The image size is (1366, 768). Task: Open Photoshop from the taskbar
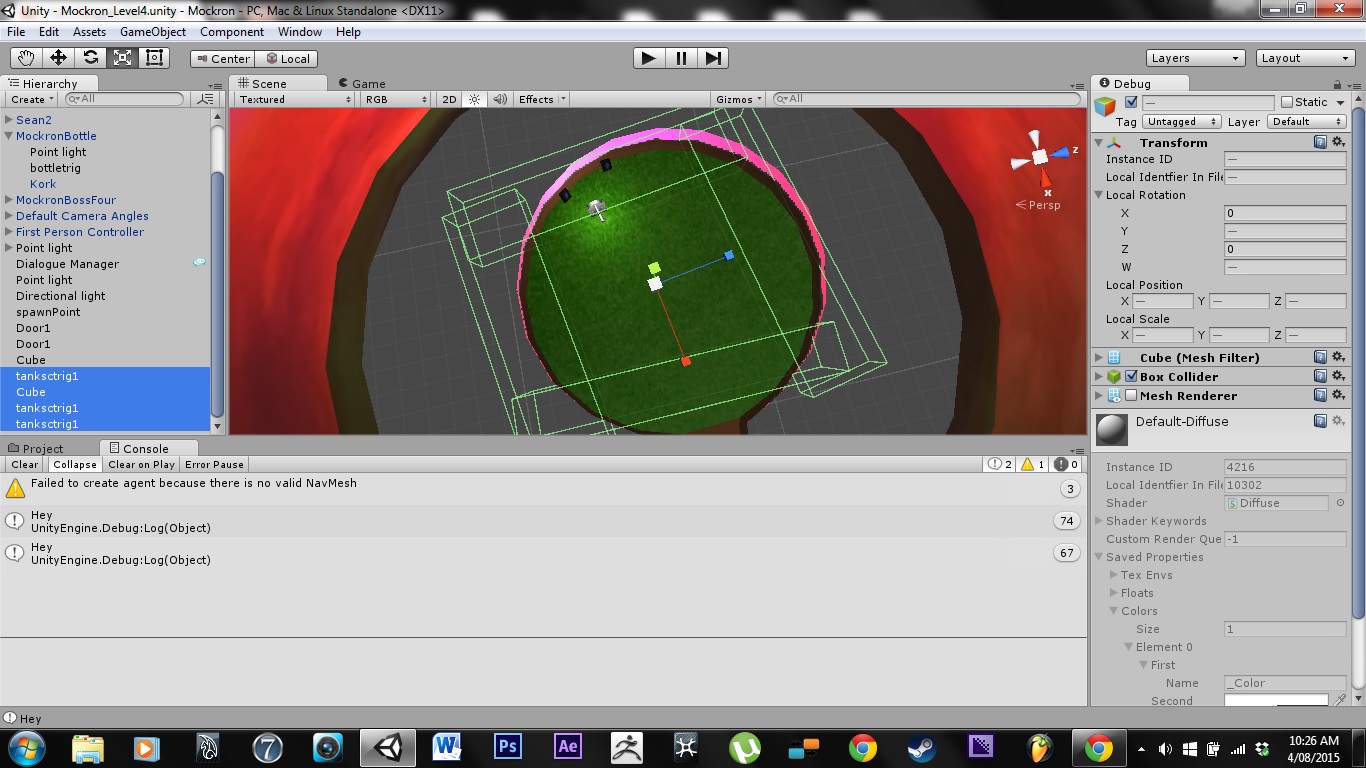507,747
